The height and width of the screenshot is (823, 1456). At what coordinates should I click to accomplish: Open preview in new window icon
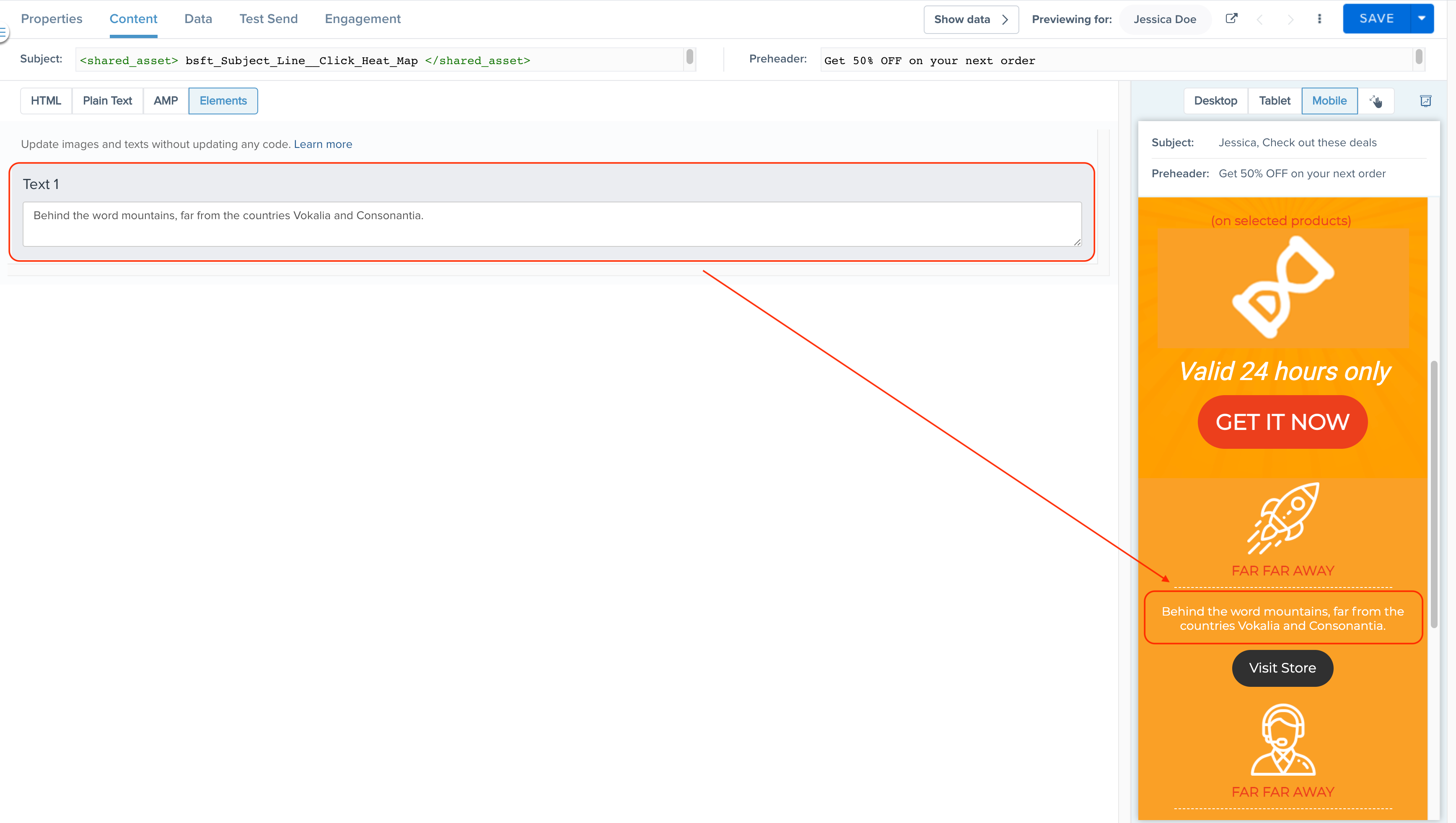tap(1231, 19)
